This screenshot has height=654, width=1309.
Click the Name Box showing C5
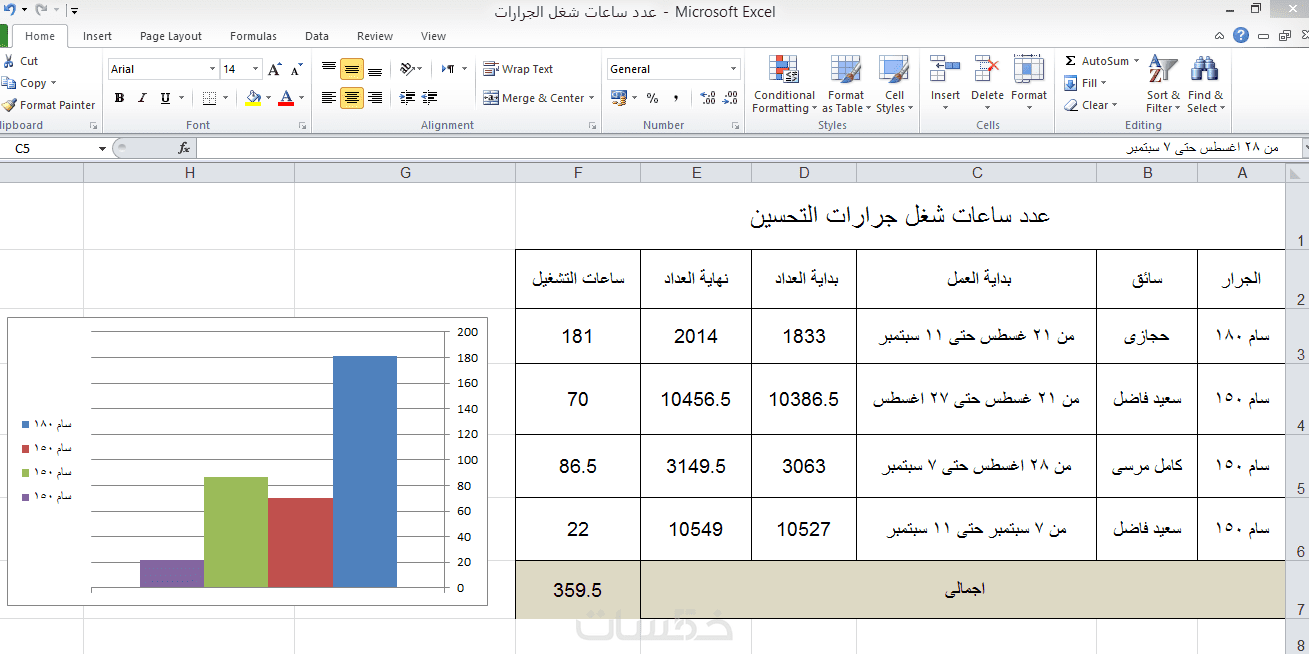pos(47,148)
